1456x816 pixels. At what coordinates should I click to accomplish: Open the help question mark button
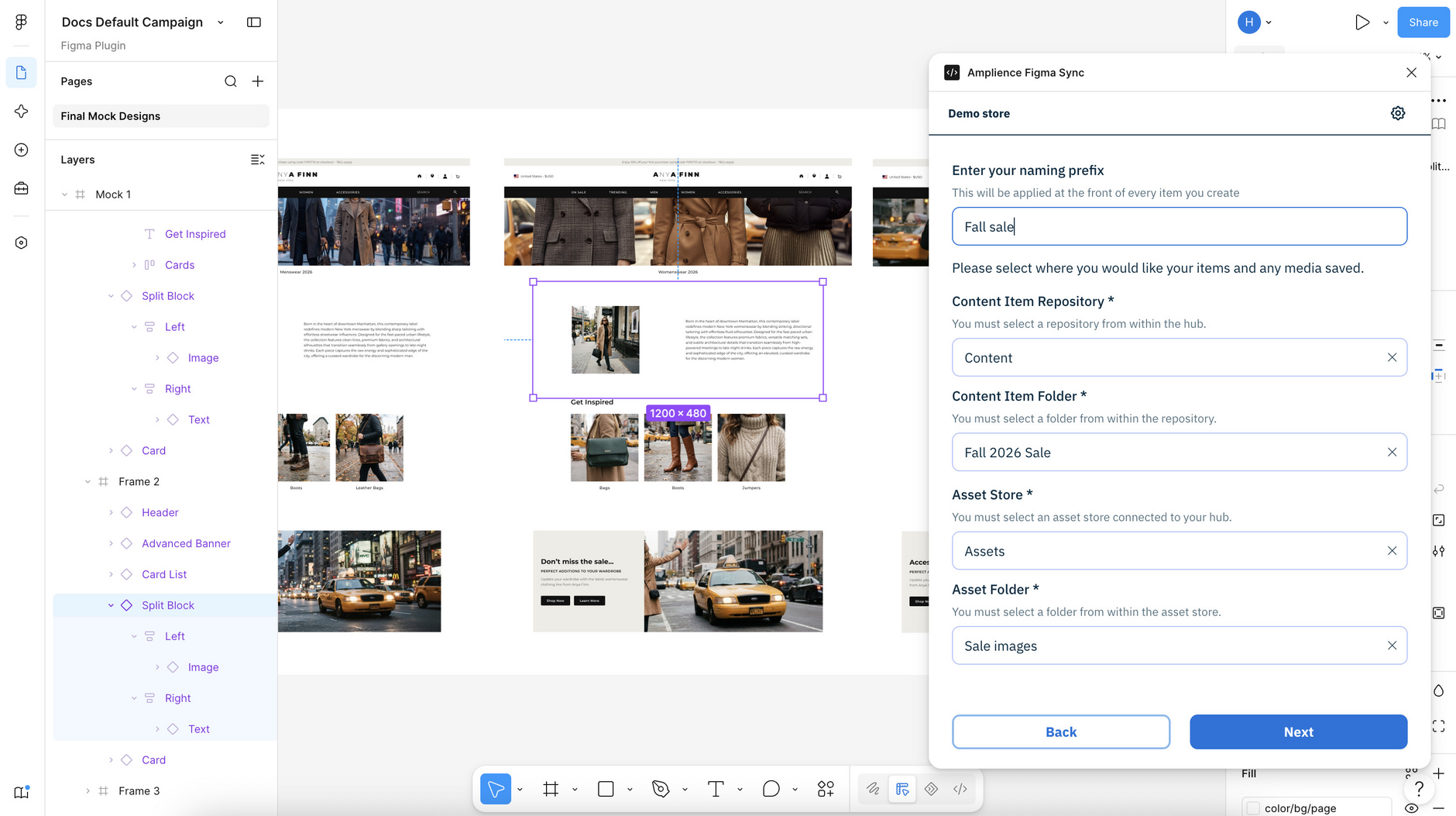pyautogui.click(x=1419, y=789)
